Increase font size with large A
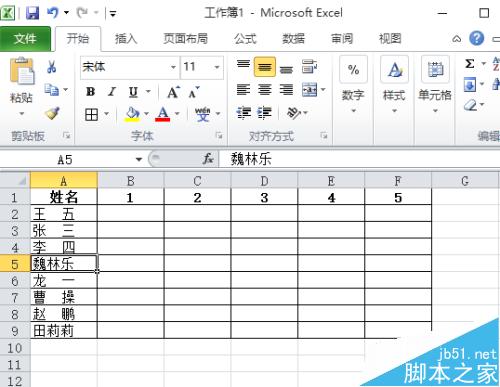The height and width of the screenshot is (387, 500). tap(174, 92)
